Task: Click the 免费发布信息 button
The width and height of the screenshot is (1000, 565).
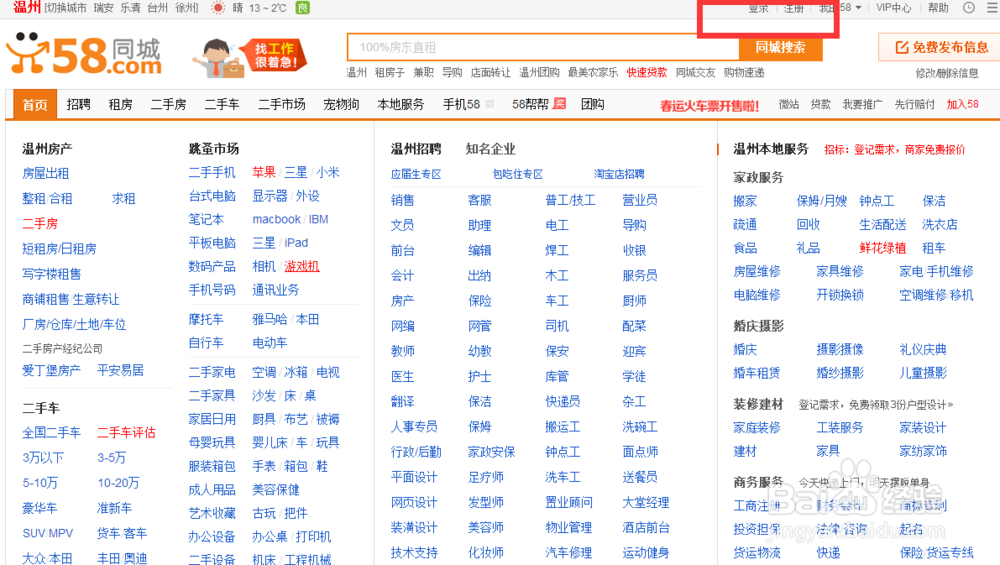Action: pos(941,47)
